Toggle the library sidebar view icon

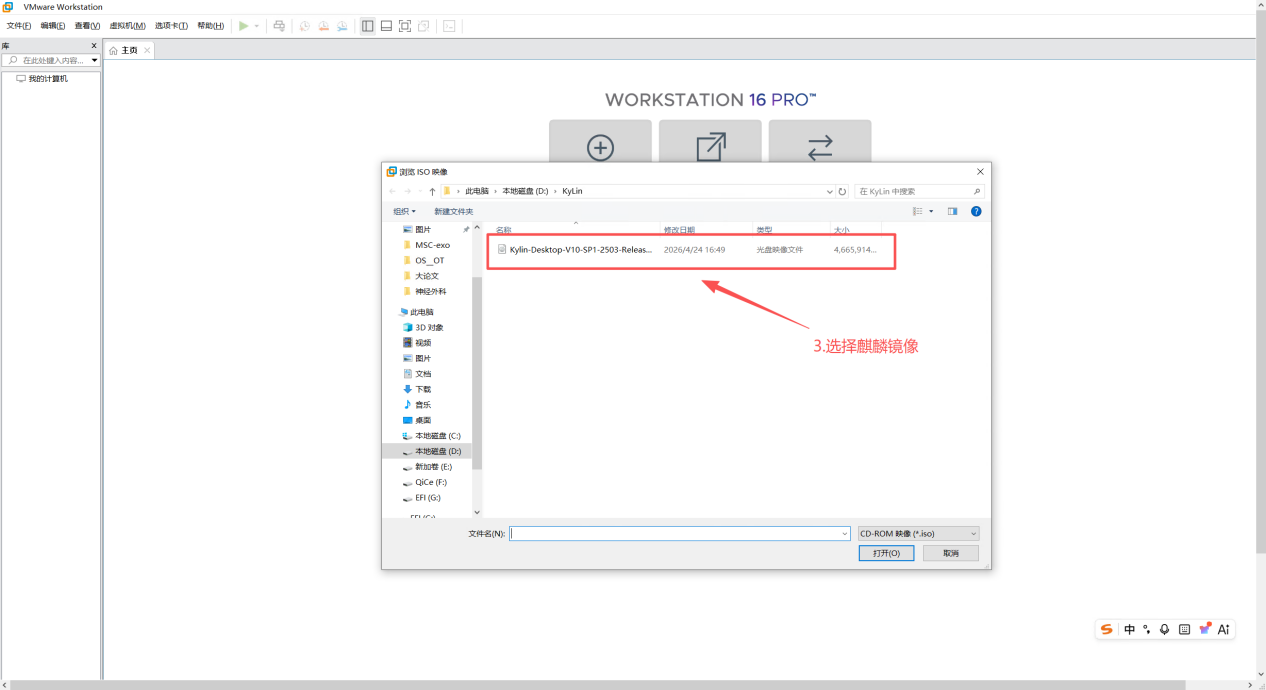pos(367,26)
